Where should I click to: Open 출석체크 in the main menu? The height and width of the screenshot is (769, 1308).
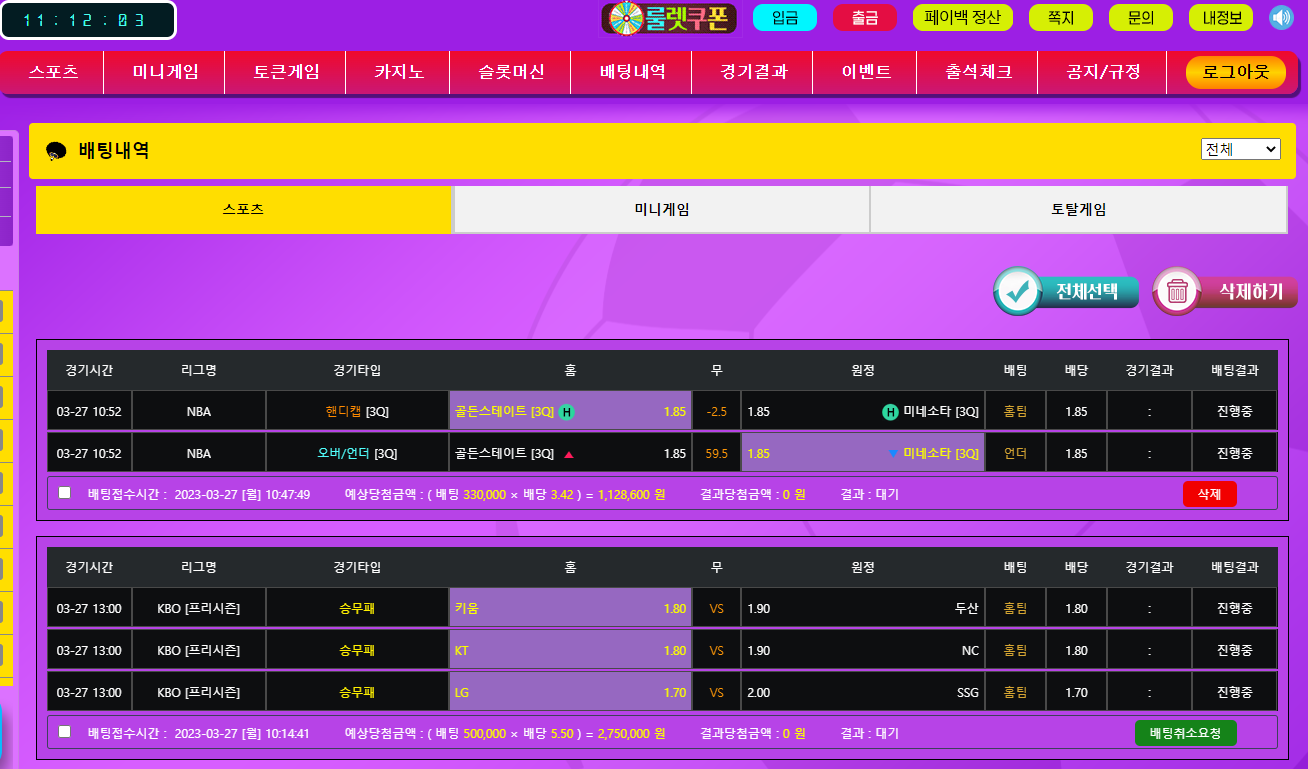tap(978, 72)
